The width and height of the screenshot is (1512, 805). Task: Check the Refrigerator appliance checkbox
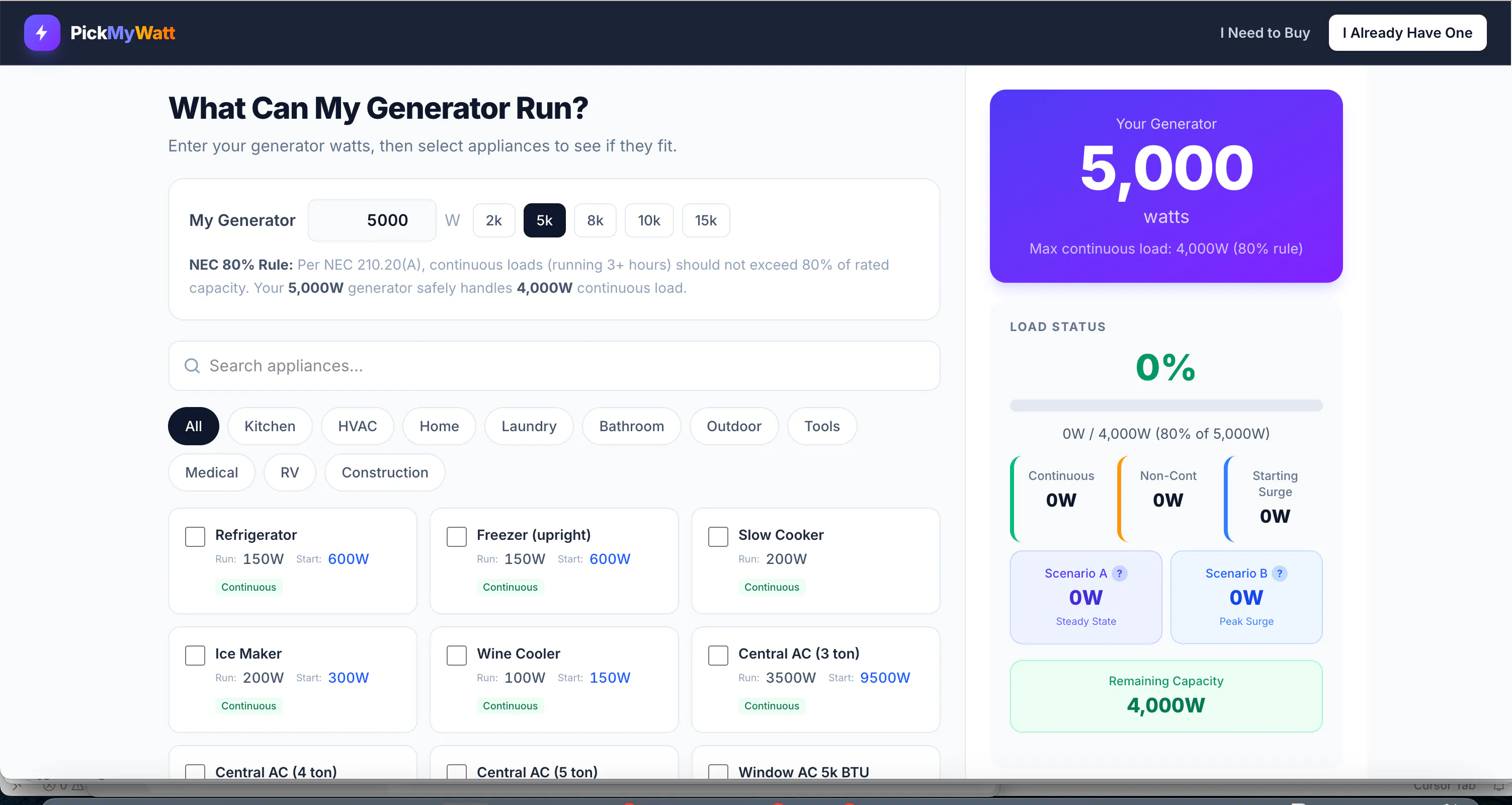click(x=195, y=536)
